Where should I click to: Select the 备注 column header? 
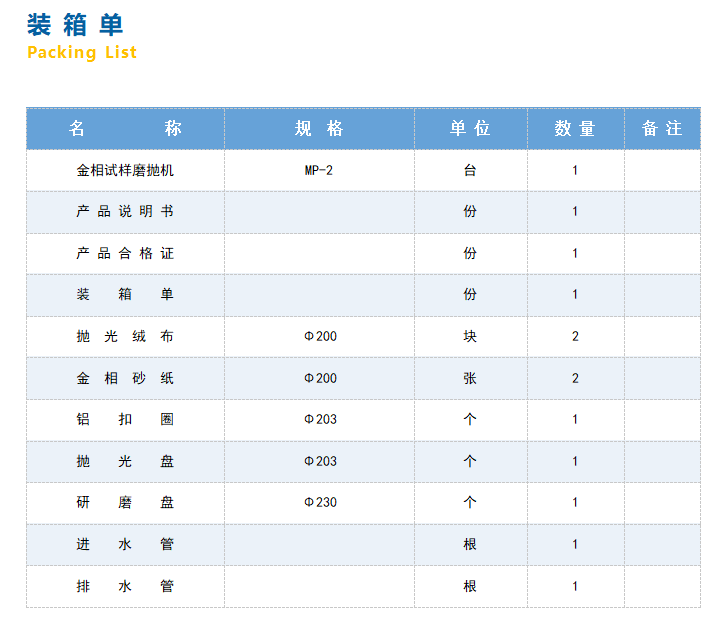pyautogui.click(x=662, y=129)
